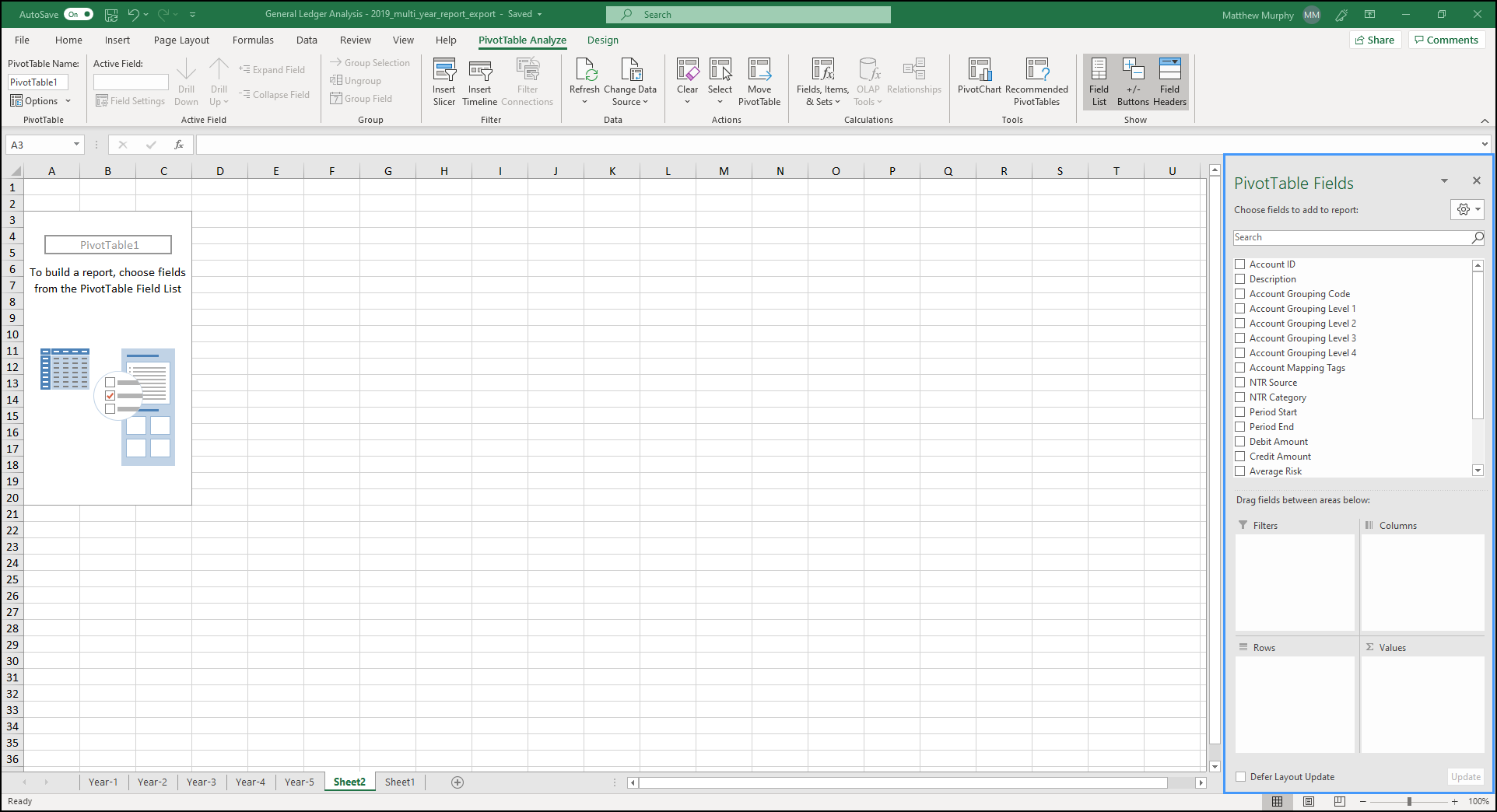
Task: Turn off the AutoSave toggle
Action: coord(79,14)
